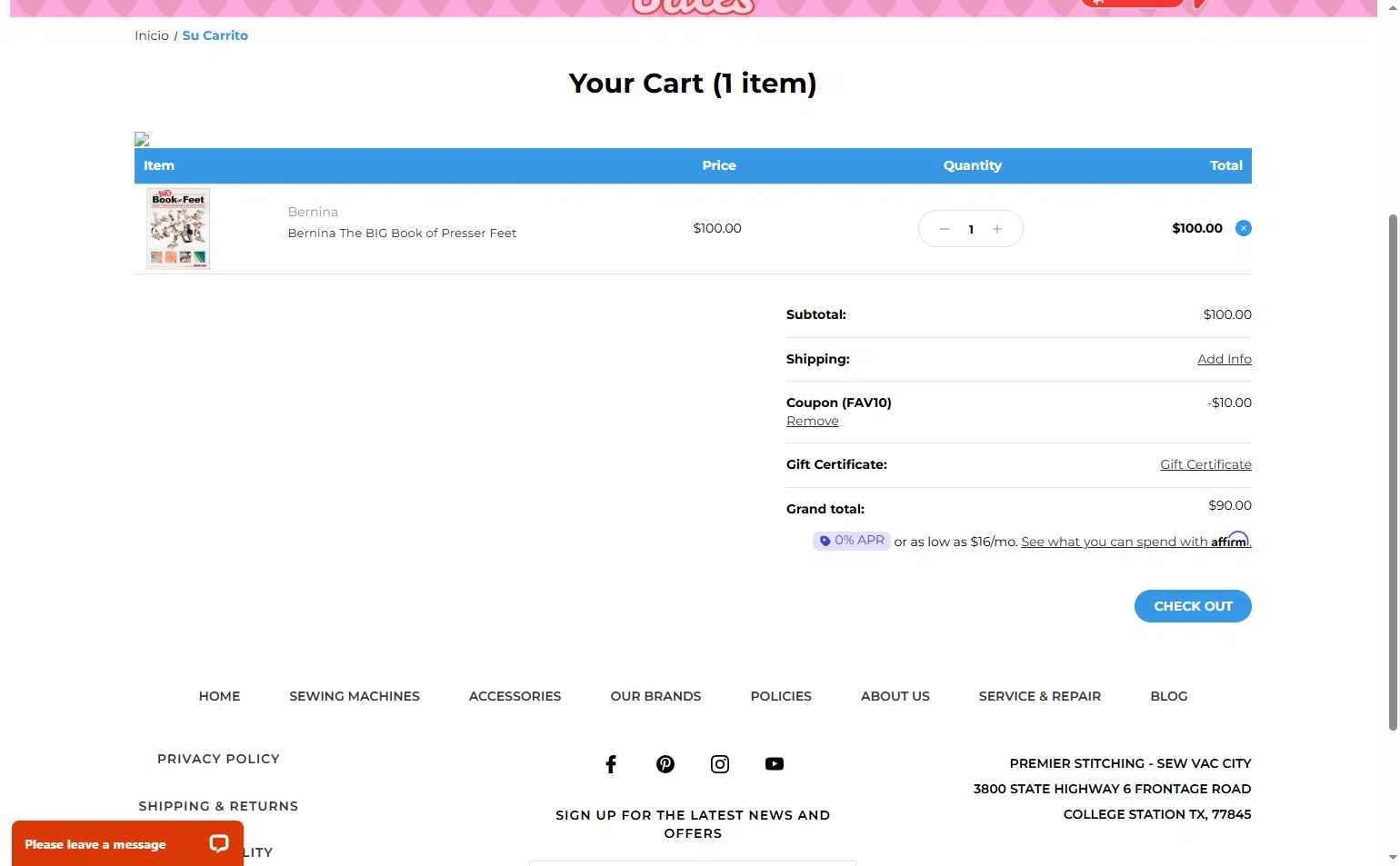Click the Price column header
This screenshot has width=1400, height=866.
(x=719, y=165)
